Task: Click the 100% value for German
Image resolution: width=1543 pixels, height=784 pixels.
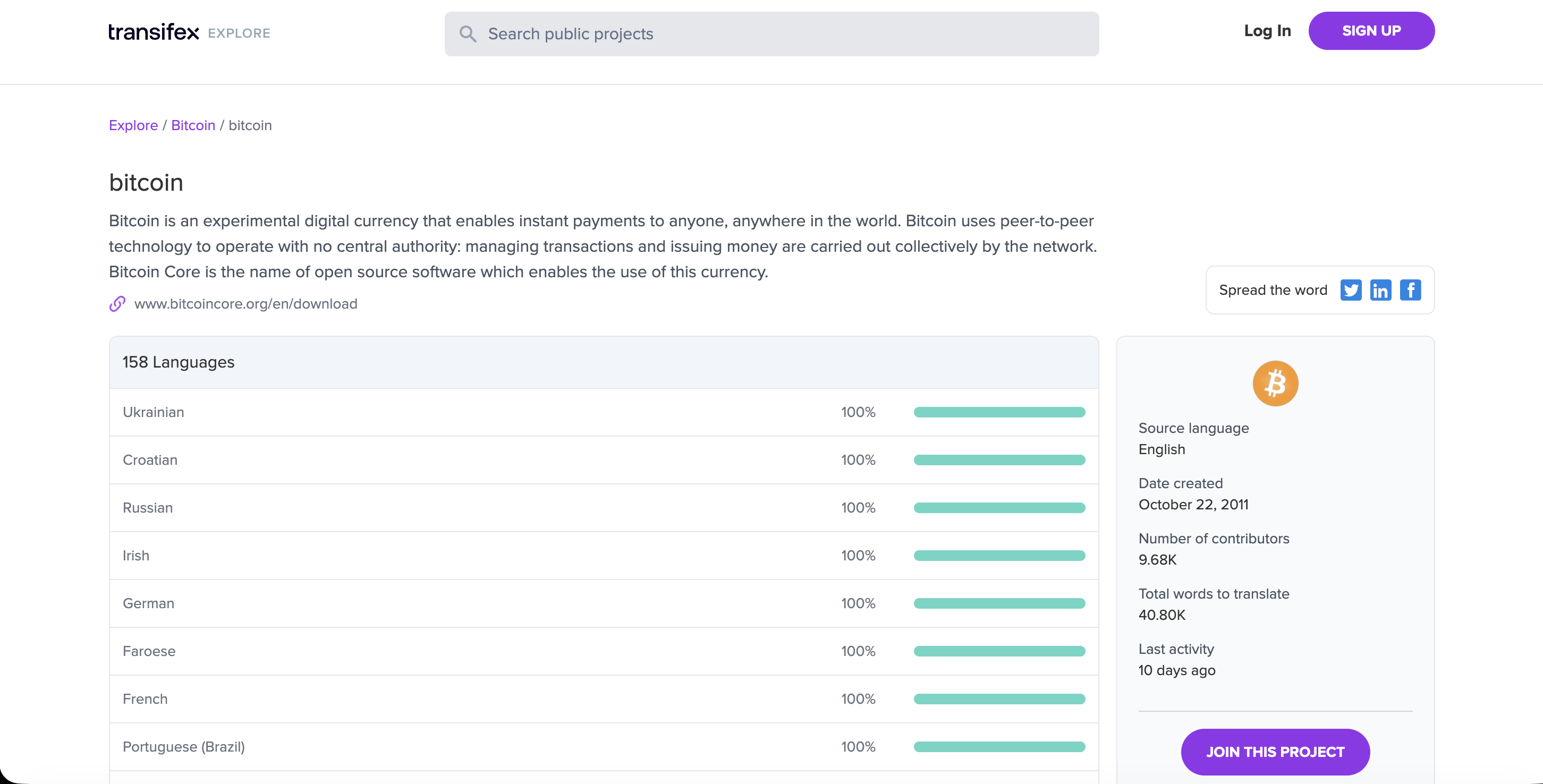Action: coord(858,604)
